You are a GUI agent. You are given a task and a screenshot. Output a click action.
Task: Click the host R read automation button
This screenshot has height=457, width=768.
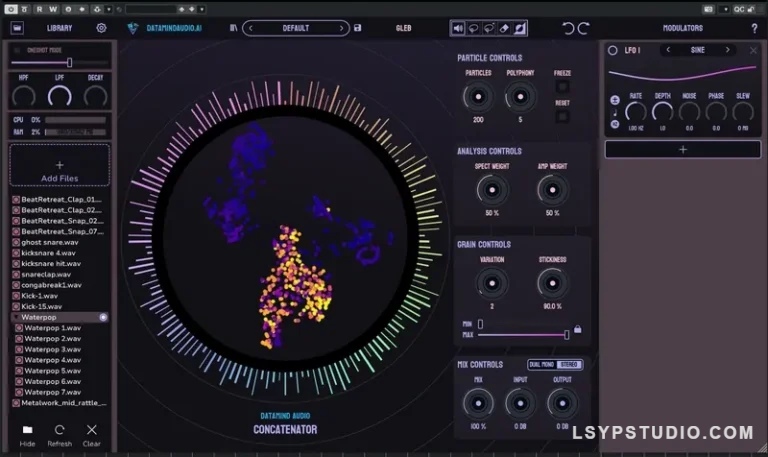39,9
